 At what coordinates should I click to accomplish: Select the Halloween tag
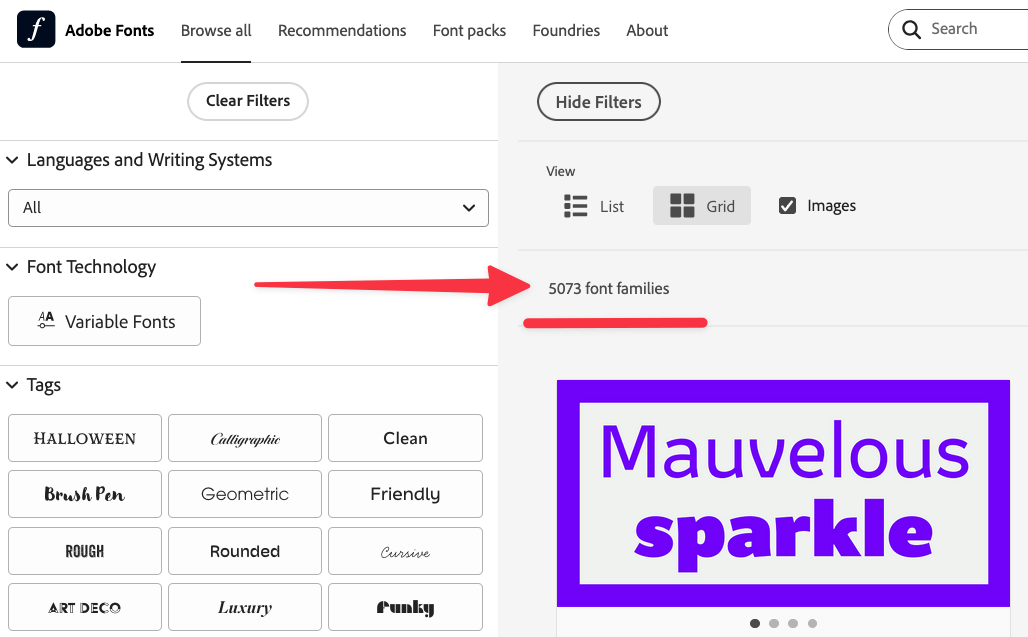[x=84, y=438]
